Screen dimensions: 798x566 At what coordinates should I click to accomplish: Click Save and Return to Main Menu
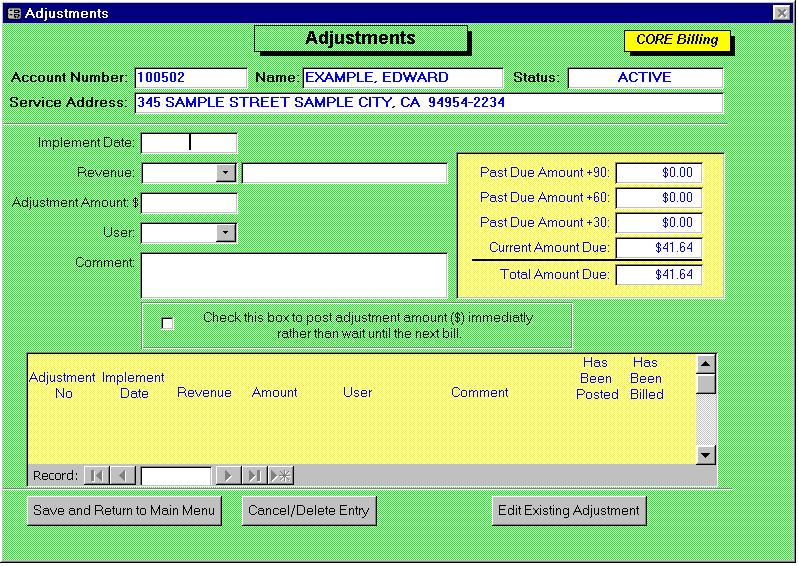coord(124,511)
